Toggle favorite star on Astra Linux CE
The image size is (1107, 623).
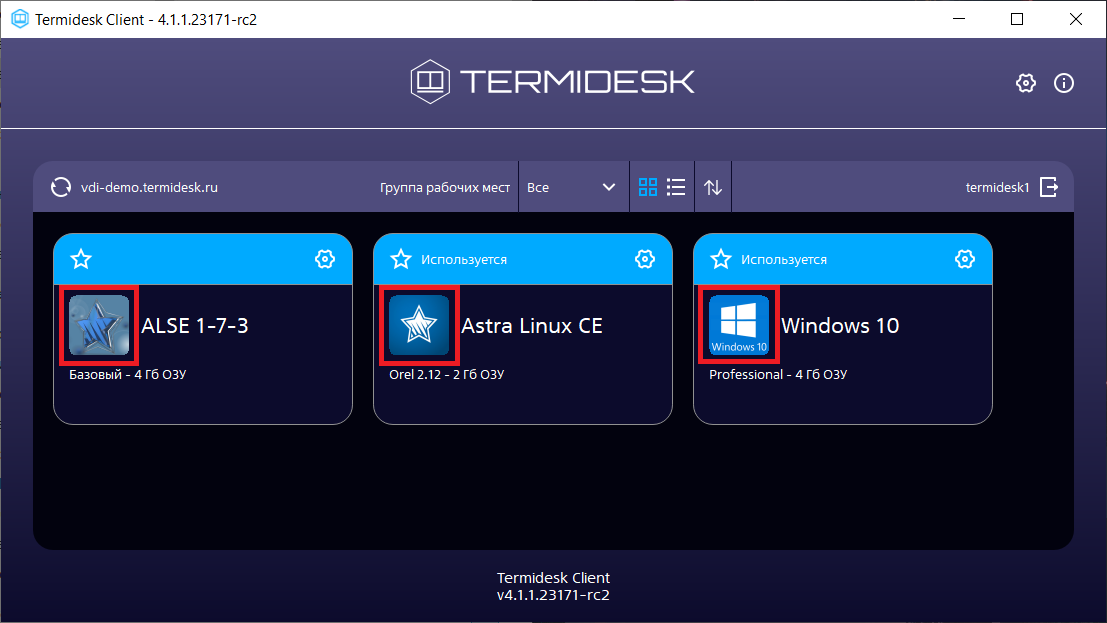point(401,259)
